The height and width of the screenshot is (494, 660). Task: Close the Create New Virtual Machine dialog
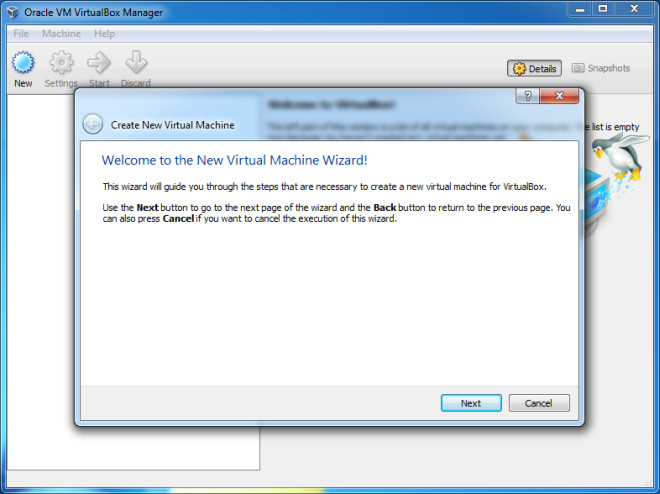click(559, 96)
